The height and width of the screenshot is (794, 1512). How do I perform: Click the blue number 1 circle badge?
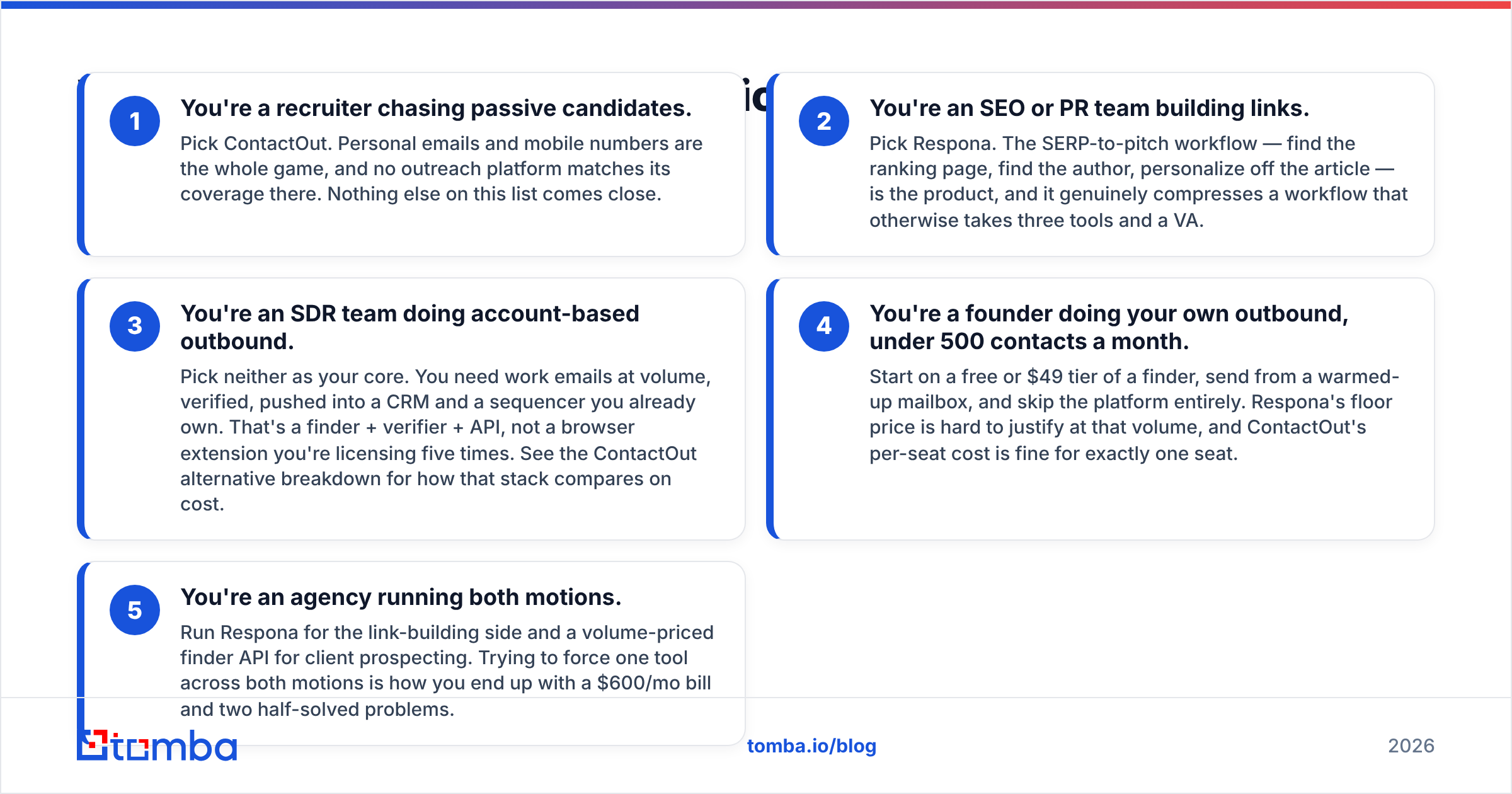[x=135, y=121]
